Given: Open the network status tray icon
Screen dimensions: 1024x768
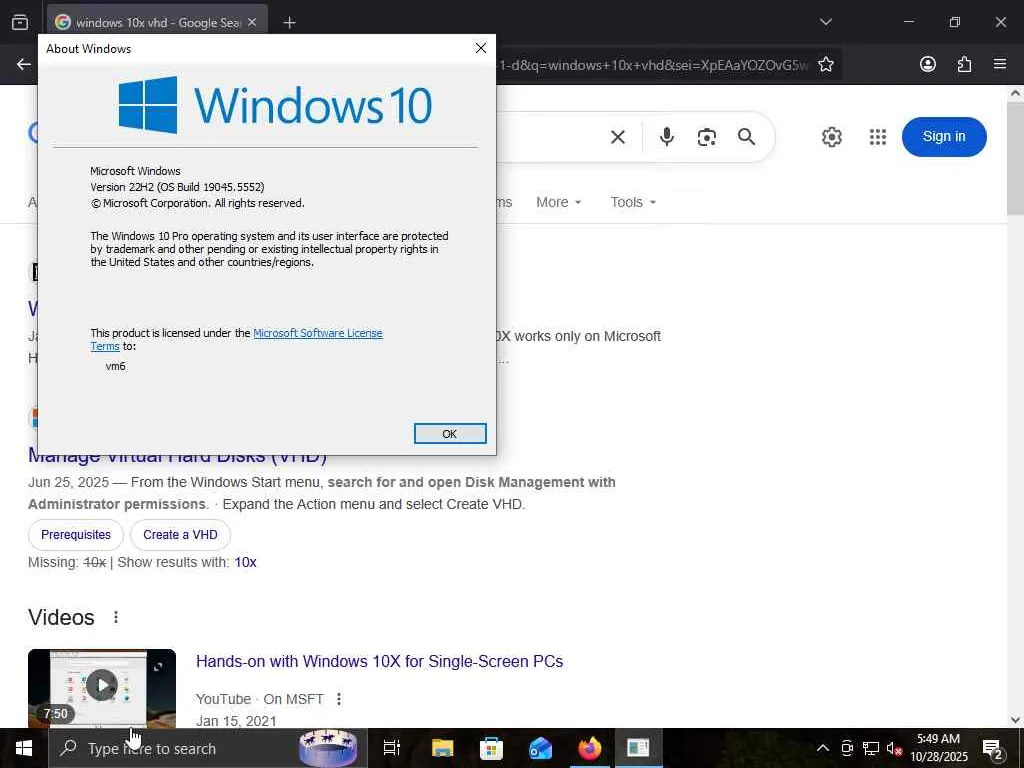Looking at the screenshot, I should click(x=871, y=748).
